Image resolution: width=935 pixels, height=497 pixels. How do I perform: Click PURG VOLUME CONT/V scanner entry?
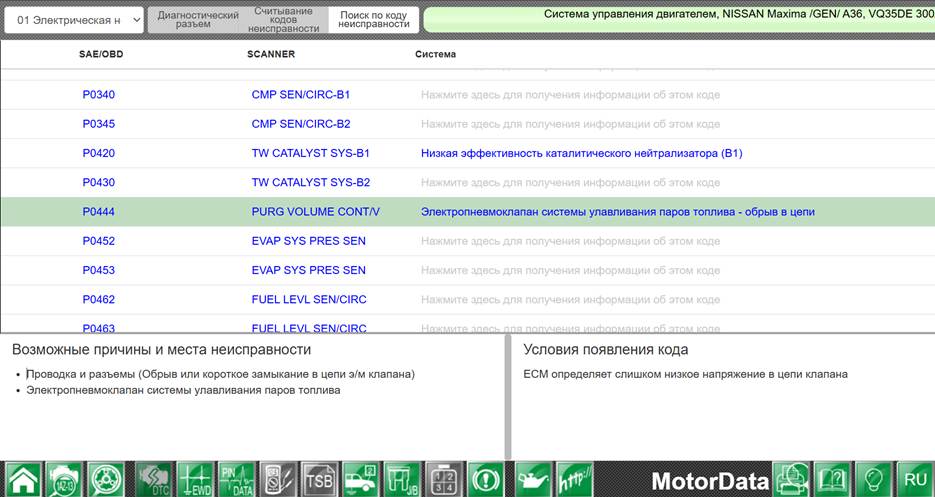[x=315, y=212]
